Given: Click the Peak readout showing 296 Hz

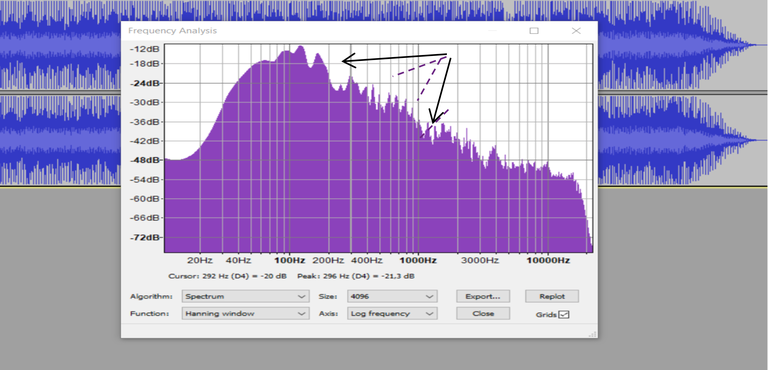Looking at the screenshot, I should pos(356,276).
